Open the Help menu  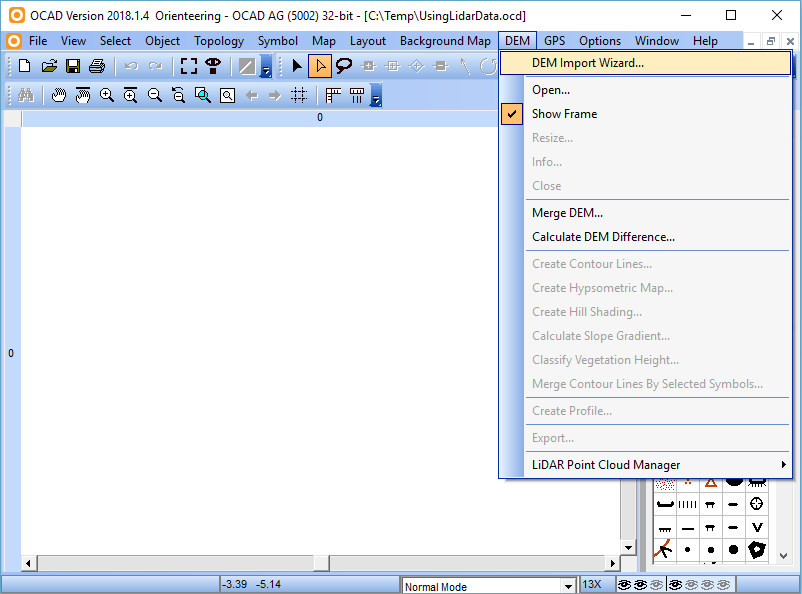pos(705,41)
